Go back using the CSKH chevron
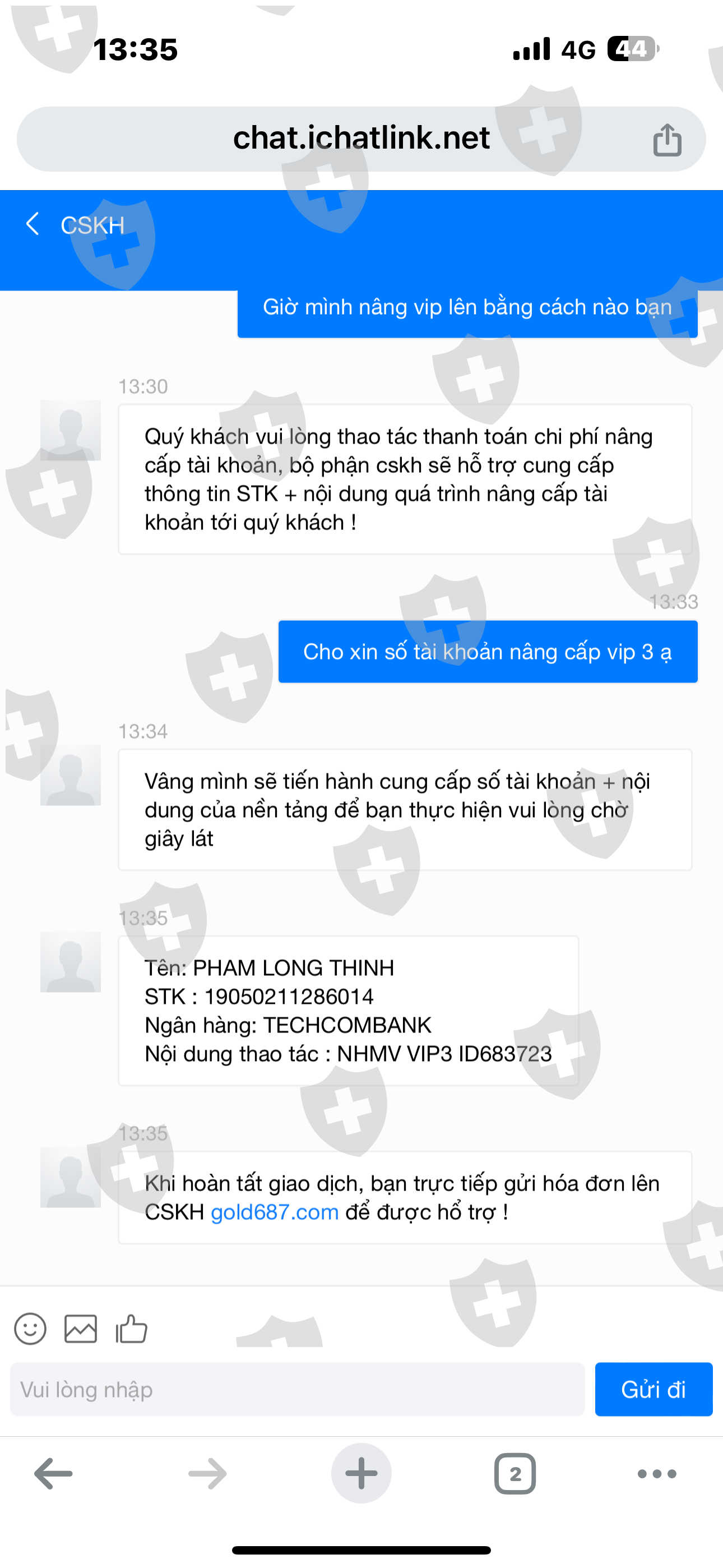The height and width of the screenshot is (1568, 723). pos(33,224)
